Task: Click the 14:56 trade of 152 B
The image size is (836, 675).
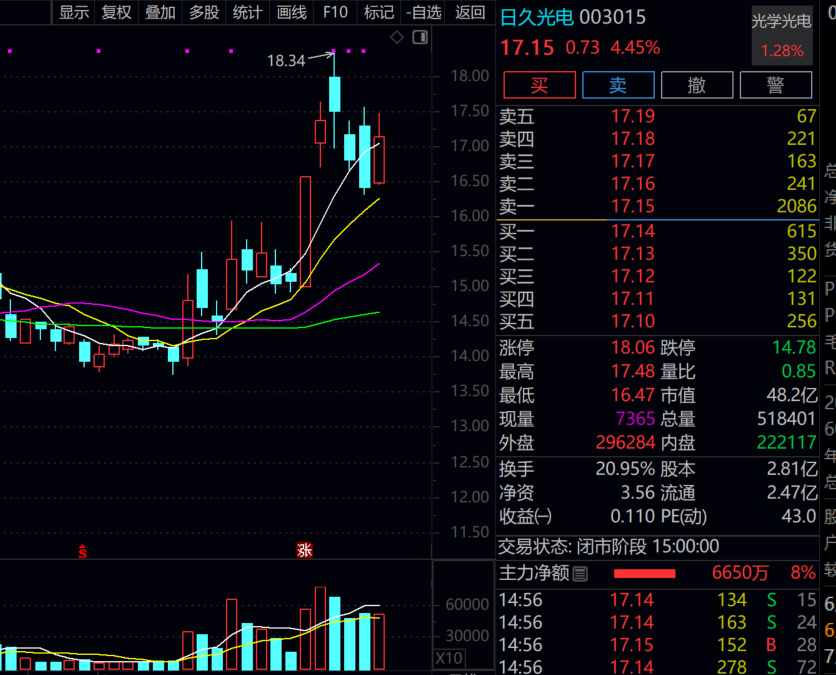Action: (657, 645)
